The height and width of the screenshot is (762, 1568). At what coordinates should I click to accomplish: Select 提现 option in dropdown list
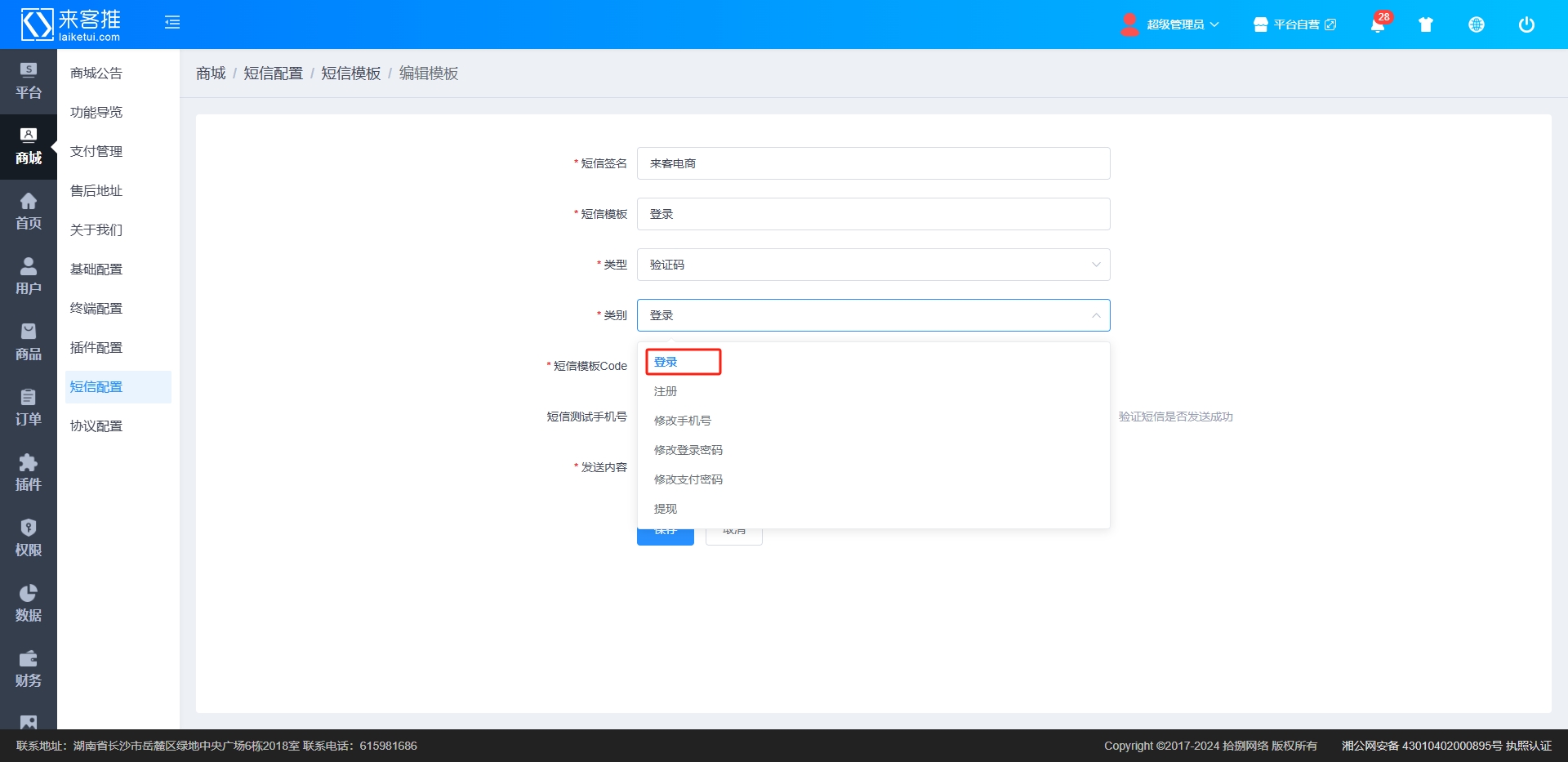(x=666, y=509)
